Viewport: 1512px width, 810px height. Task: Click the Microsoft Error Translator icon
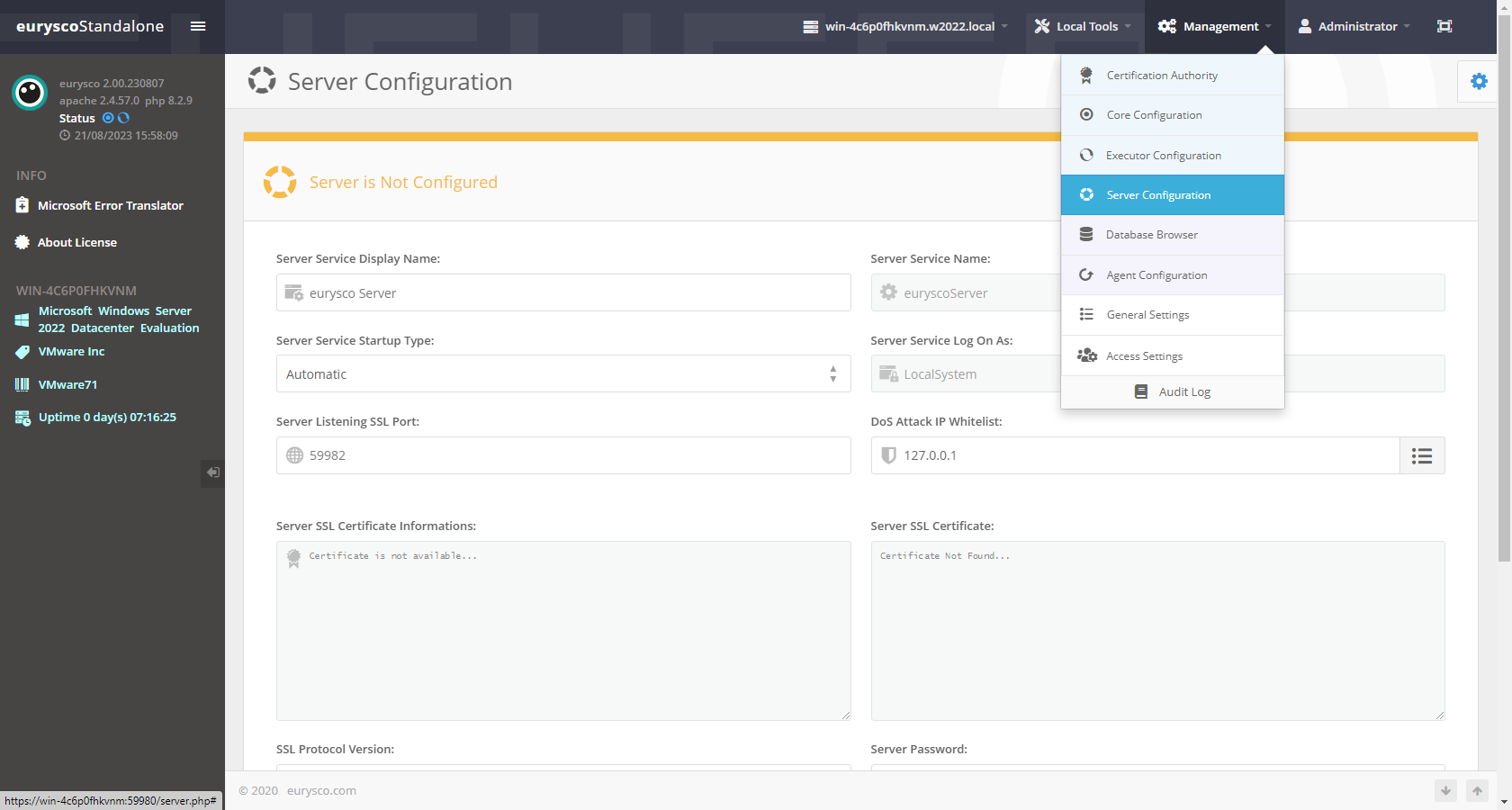(x=22, y=205)
